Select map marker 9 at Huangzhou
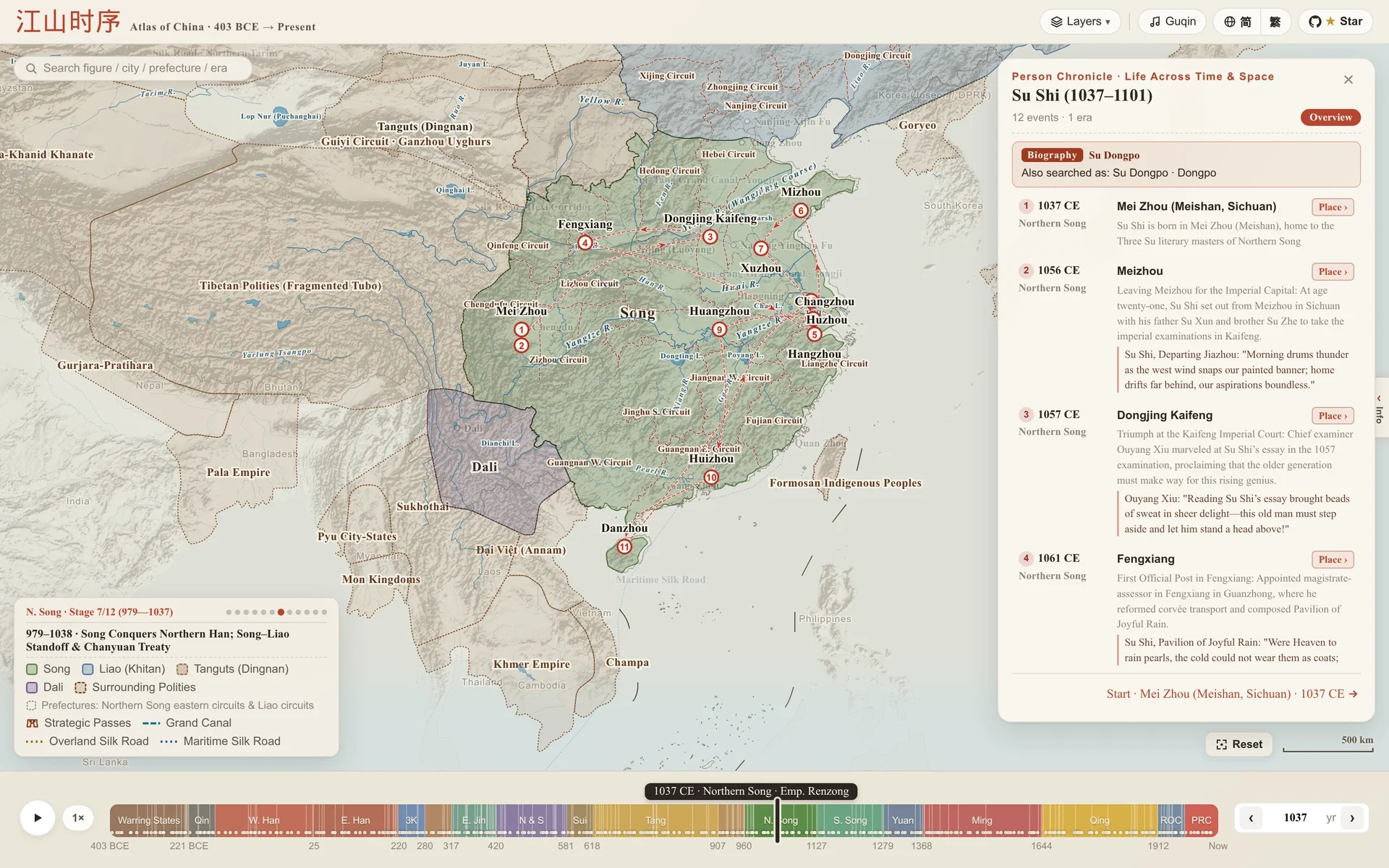This screenshot has height=868, width=1389. pos(718,330)
